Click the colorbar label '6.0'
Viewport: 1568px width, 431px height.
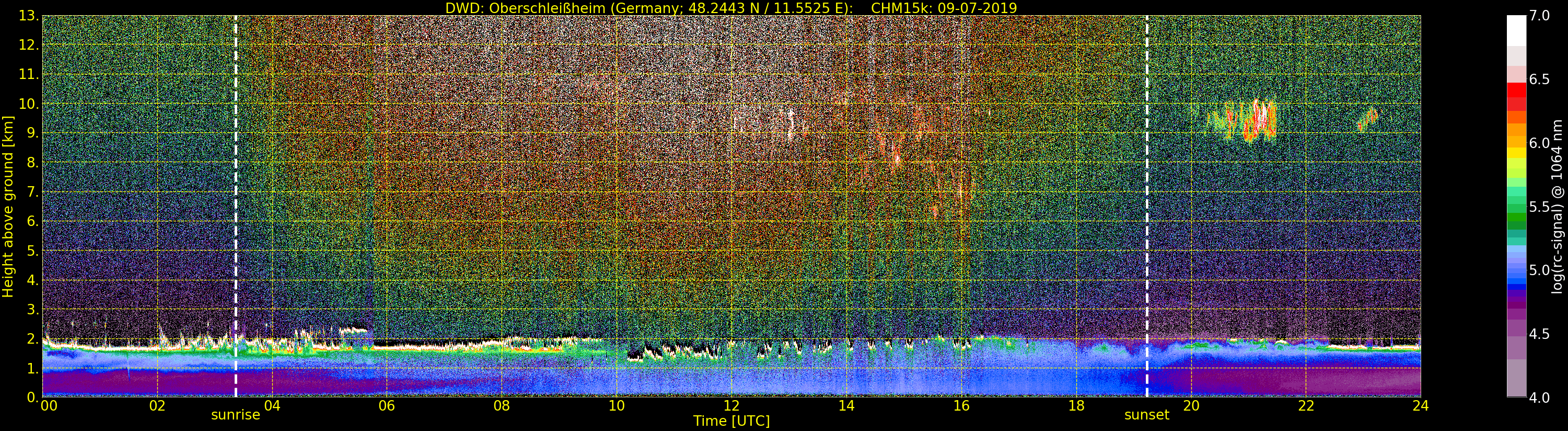pyautogui.click(x=1539, y=143)
